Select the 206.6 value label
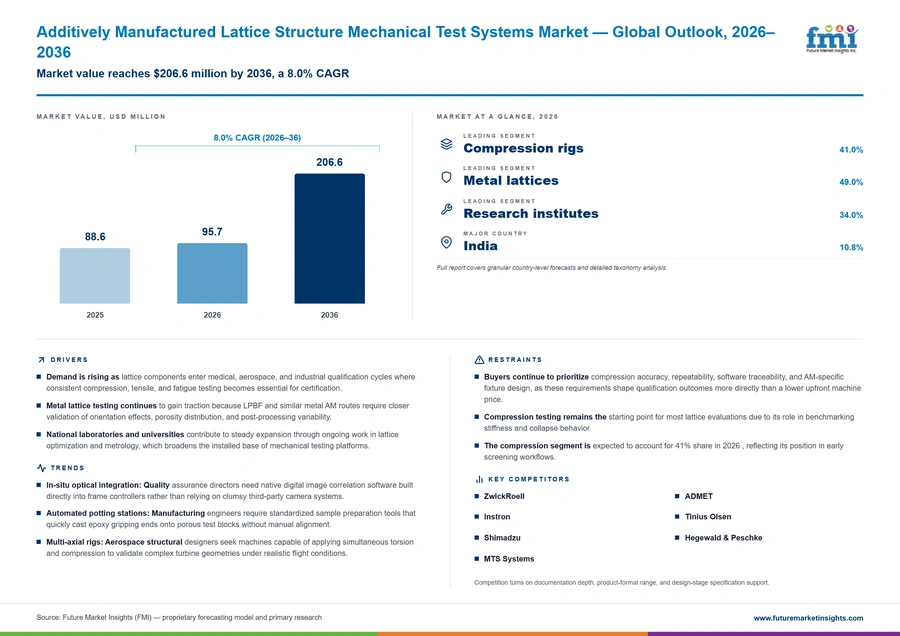 [329, 162]
